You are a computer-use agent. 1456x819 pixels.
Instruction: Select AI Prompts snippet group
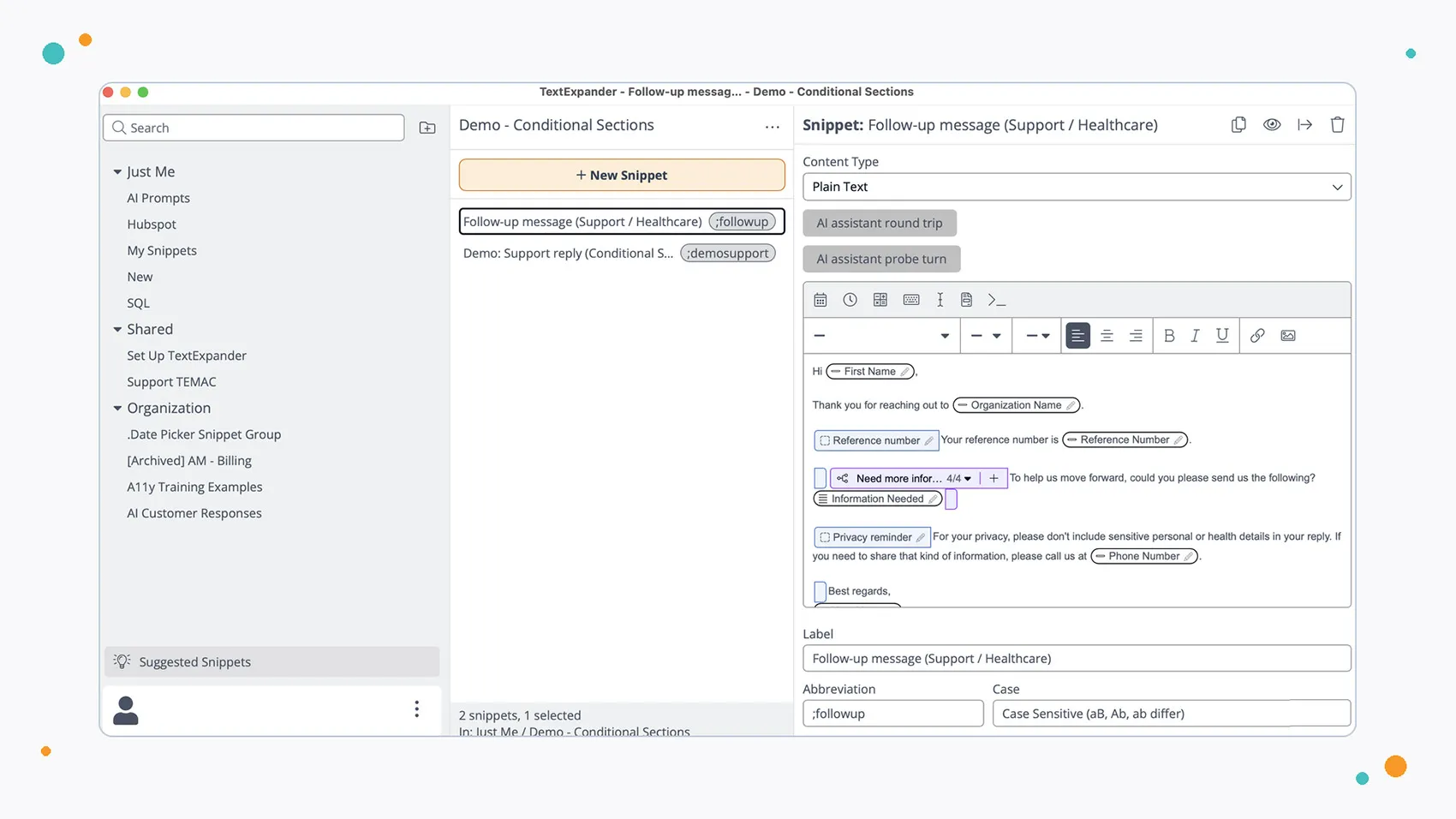[158, 198]
